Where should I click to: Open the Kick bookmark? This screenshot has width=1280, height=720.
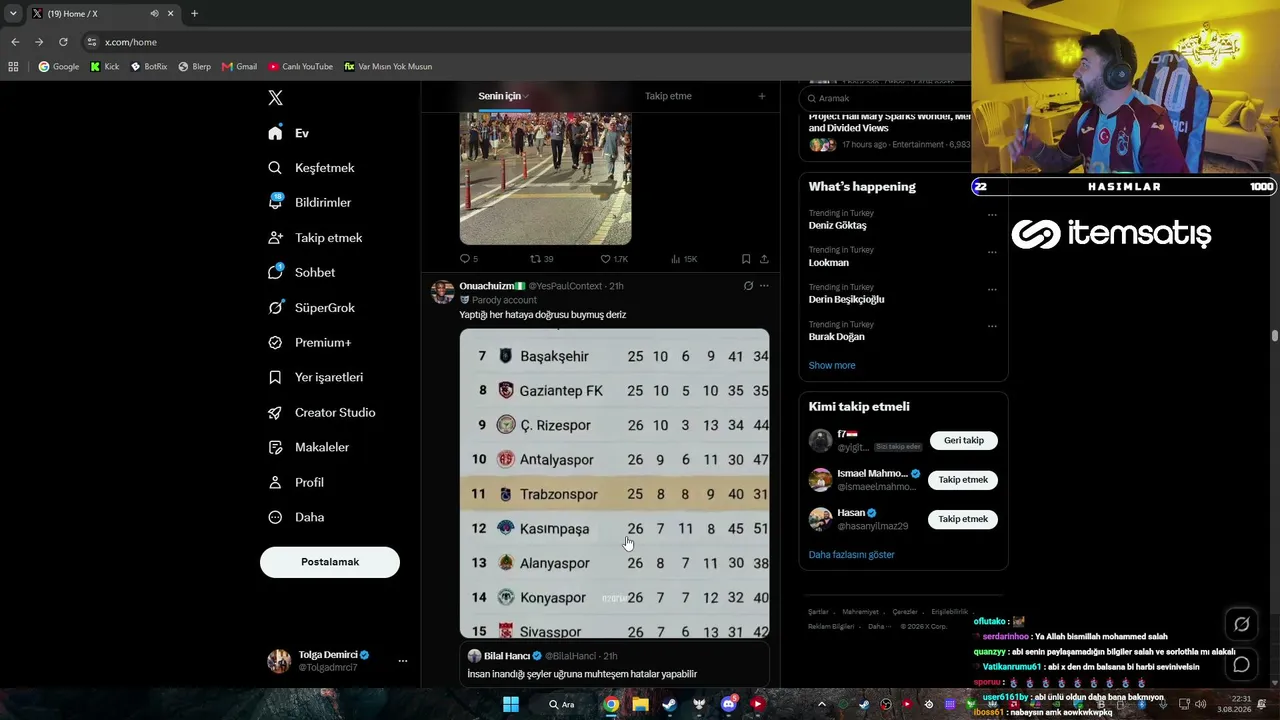tap(104, 67)
